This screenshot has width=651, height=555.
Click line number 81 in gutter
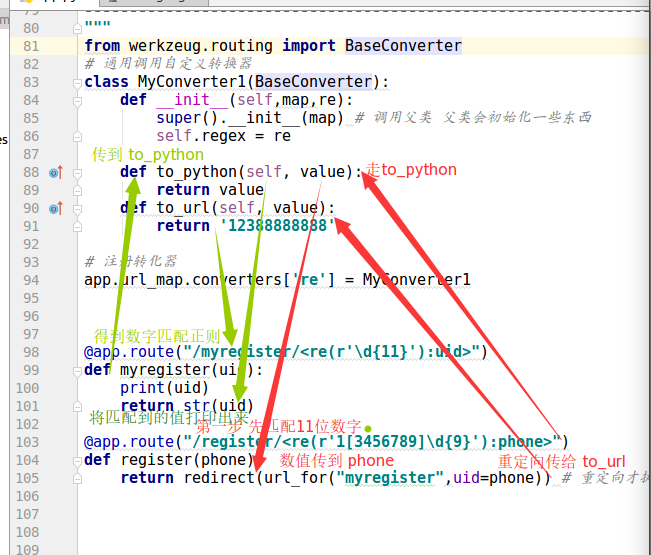(x=31, y=46)
